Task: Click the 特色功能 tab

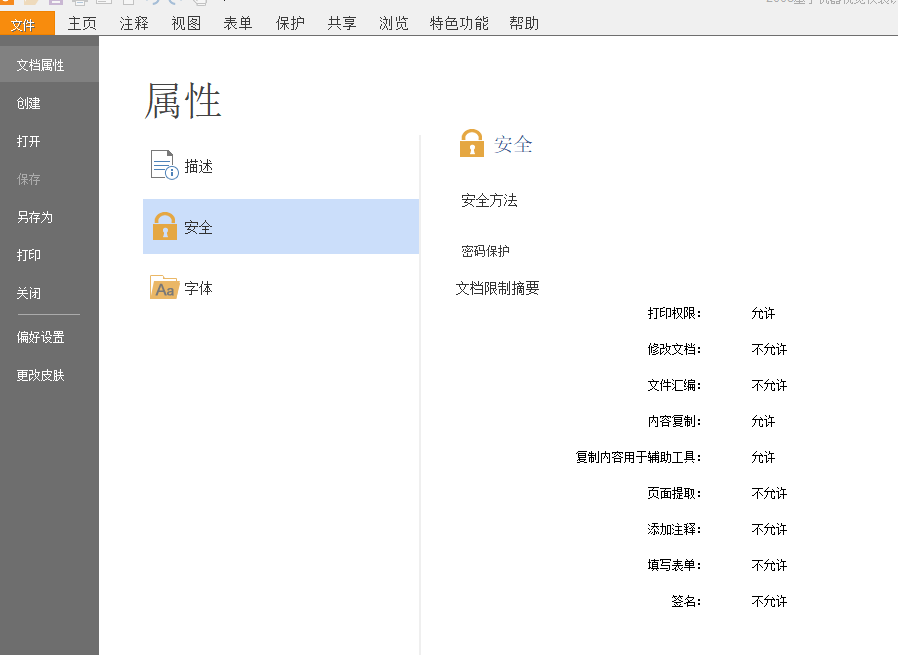Action: point(459,23)
